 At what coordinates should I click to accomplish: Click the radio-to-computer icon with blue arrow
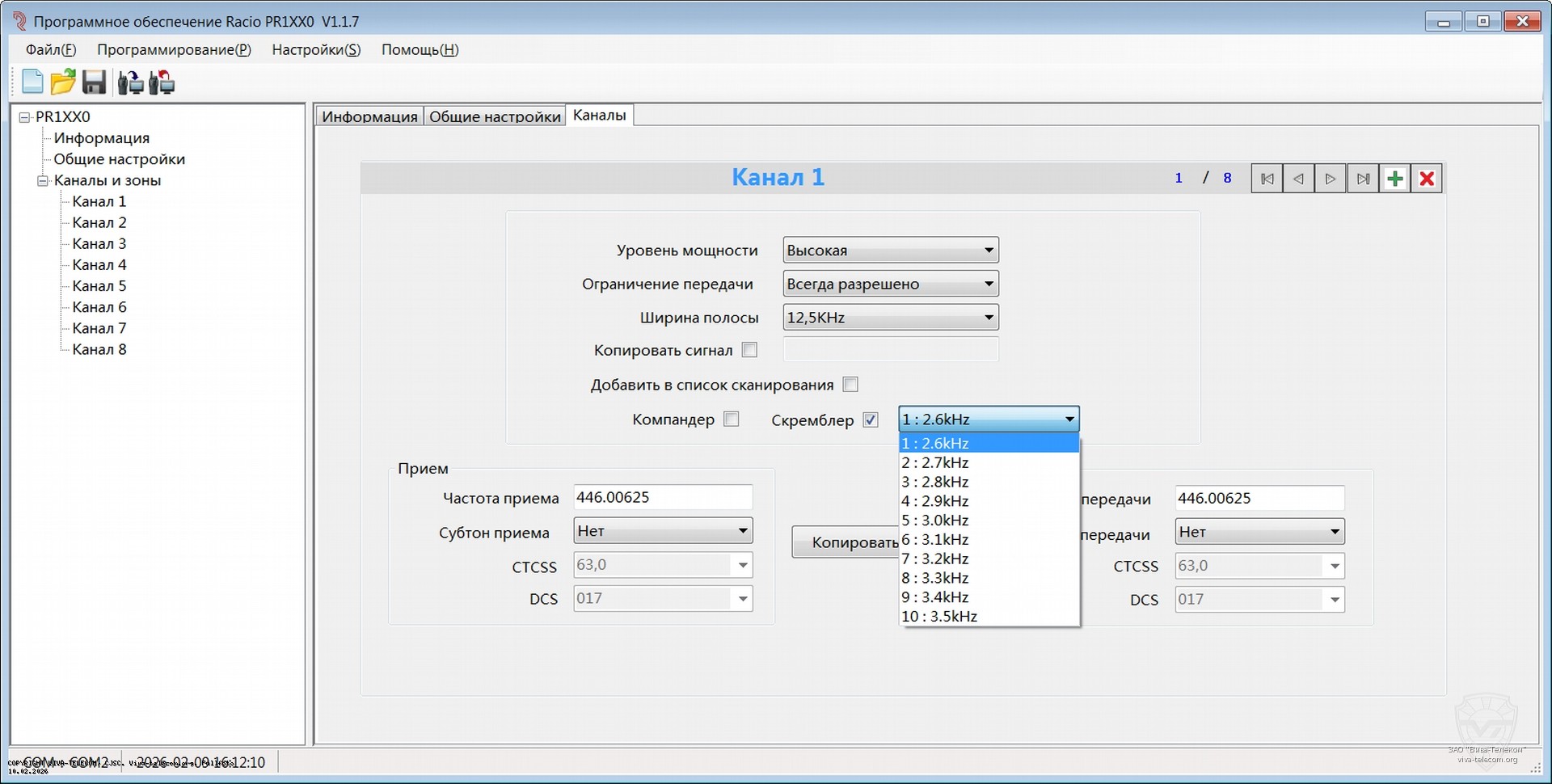click(130, 82)
